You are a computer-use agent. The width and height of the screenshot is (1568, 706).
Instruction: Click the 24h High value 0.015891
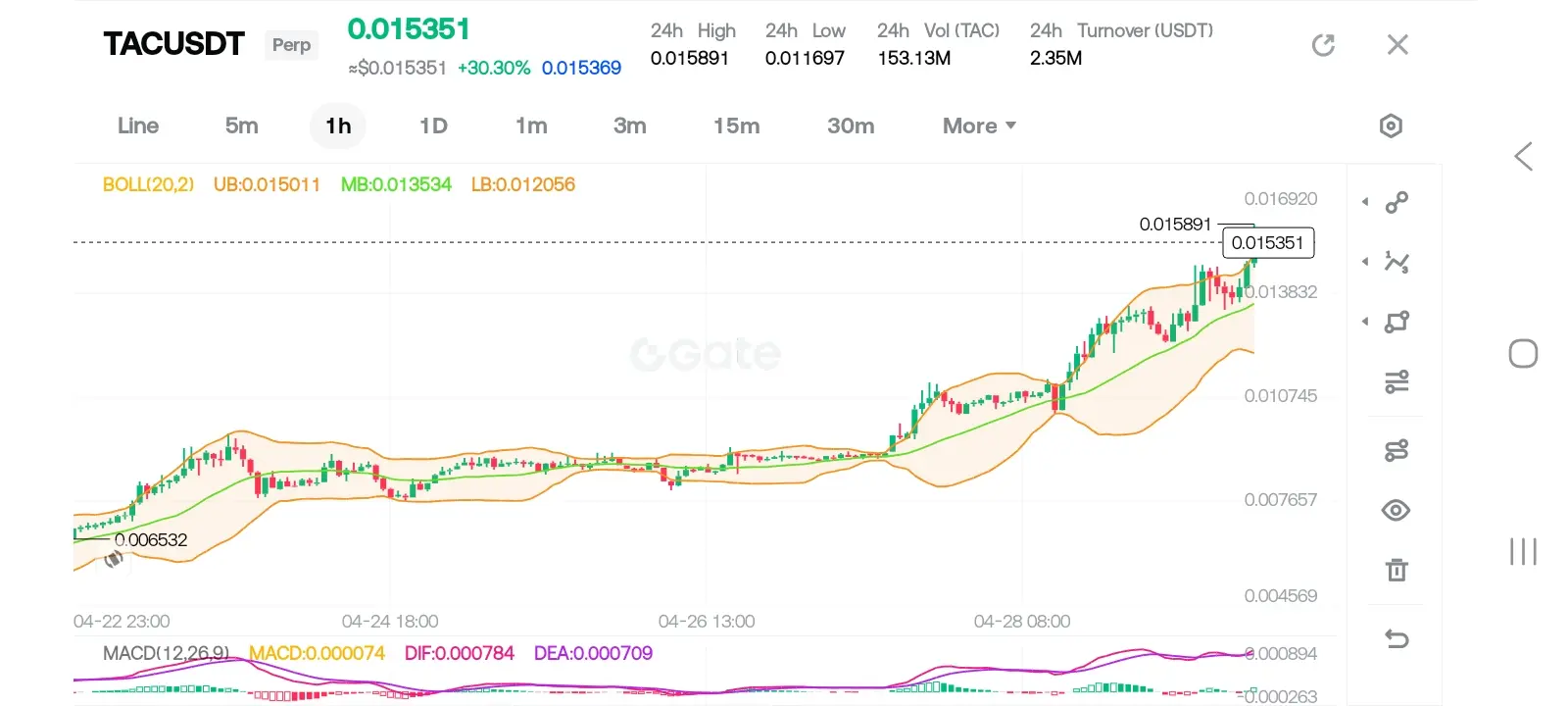pos(690,58)
